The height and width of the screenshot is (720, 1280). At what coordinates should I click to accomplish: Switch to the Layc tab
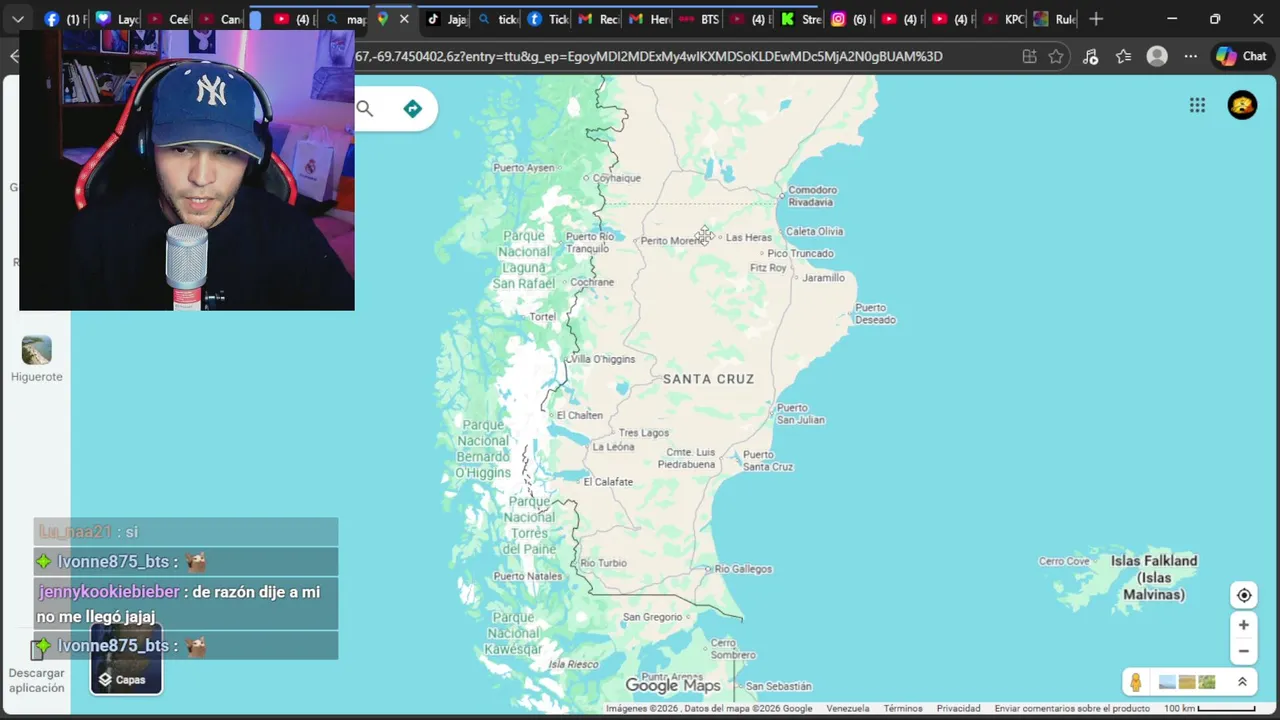(117, 19)
